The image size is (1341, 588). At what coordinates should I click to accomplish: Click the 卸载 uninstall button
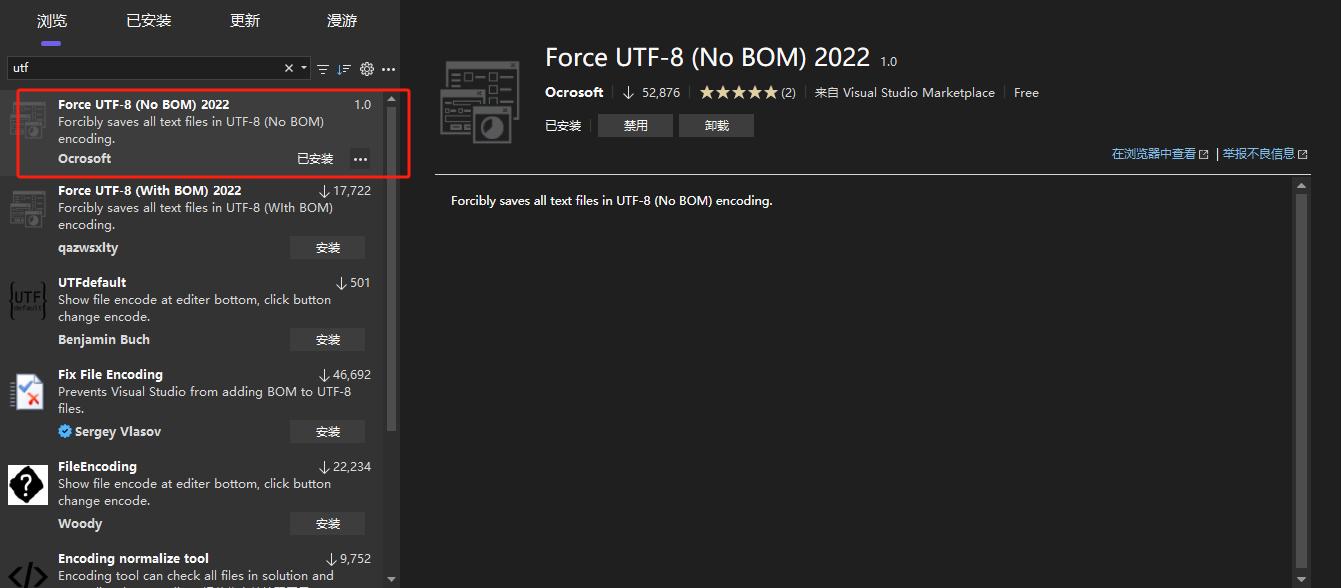(716, 126)
